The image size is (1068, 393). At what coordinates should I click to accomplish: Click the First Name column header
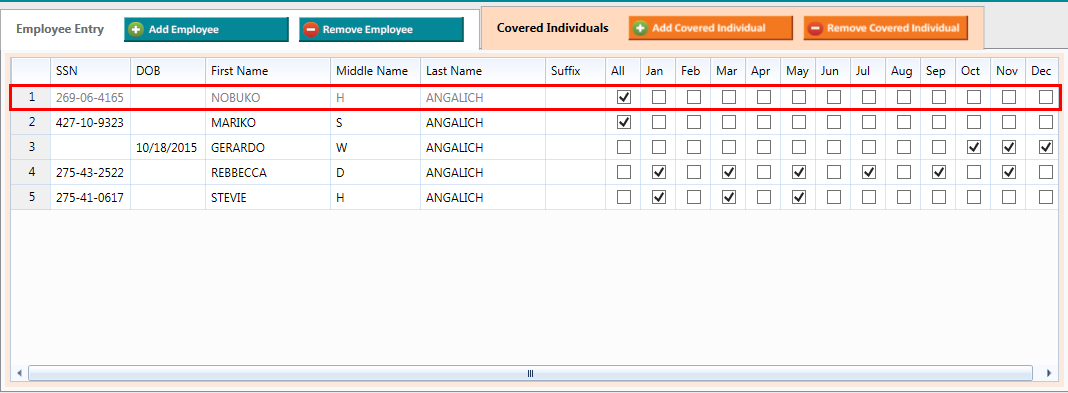coord(268,71)
